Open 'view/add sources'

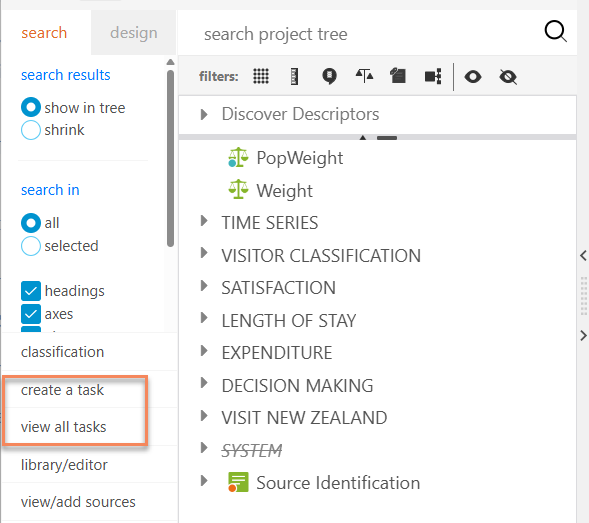tap(78, 502)
